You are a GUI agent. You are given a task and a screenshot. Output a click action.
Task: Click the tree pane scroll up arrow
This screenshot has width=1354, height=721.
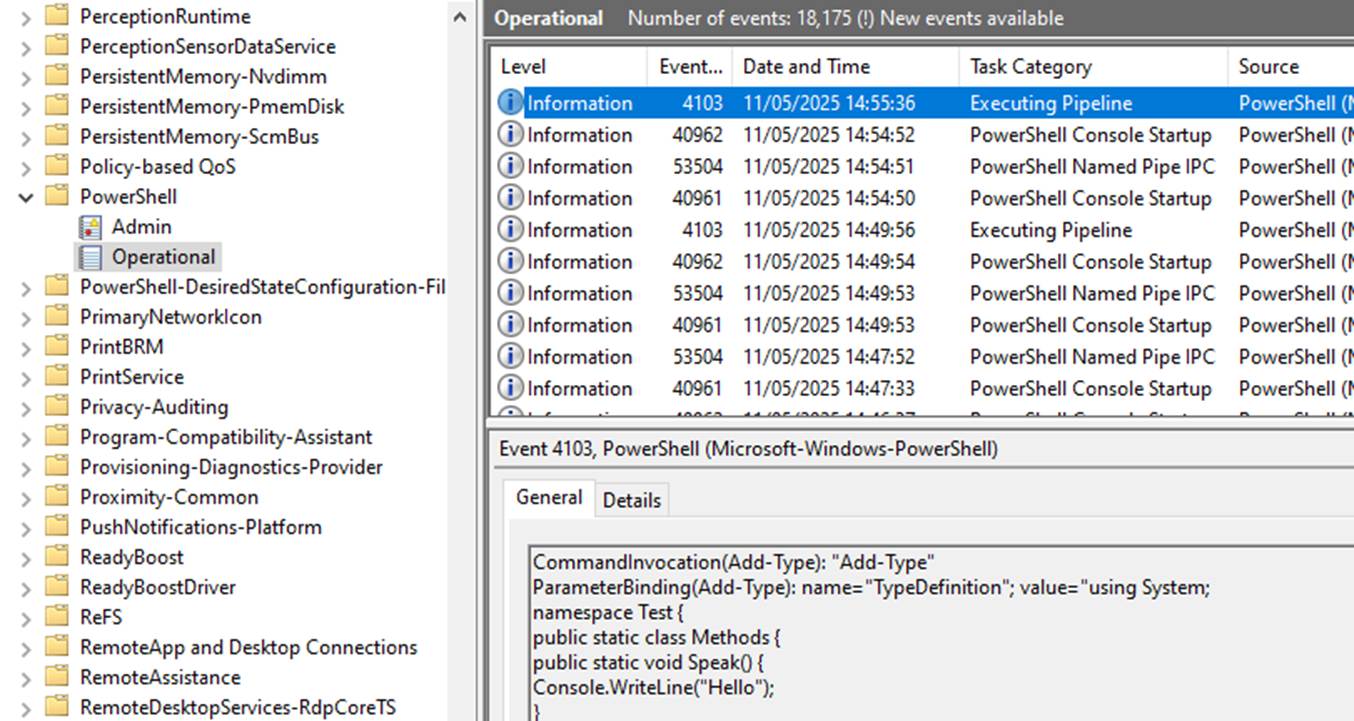(x=459, y=17)
